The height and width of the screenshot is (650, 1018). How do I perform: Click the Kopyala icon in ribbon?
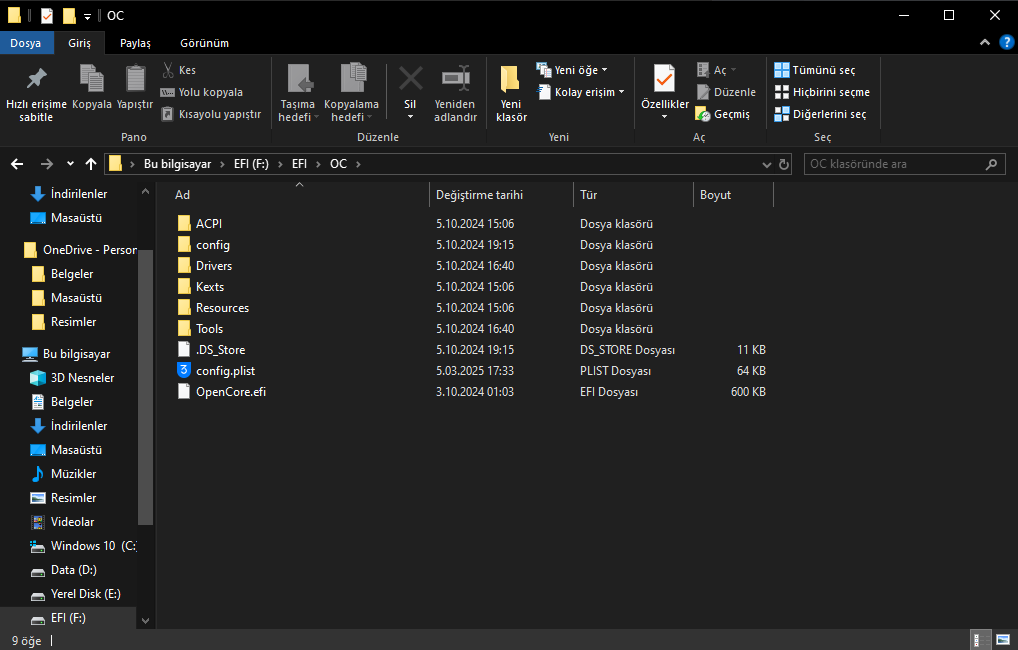92,78
